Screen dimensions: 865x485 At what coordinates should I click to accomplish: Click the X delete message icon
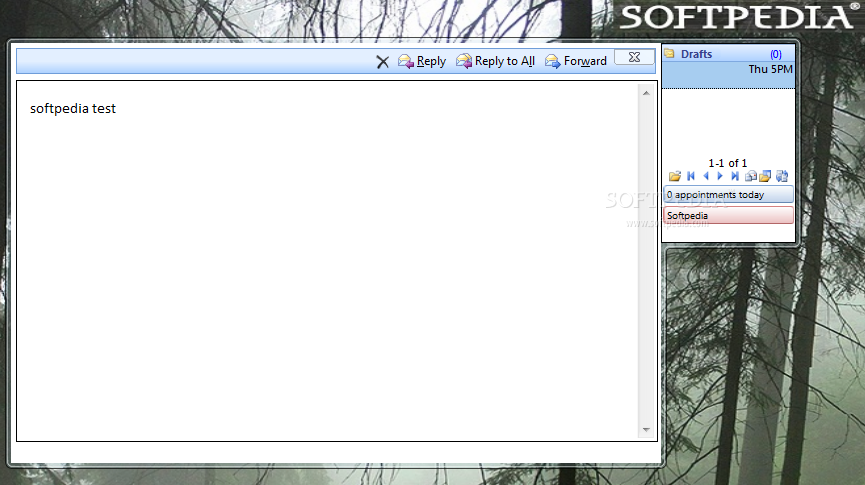pyautogui.click(x=382, y=62)
